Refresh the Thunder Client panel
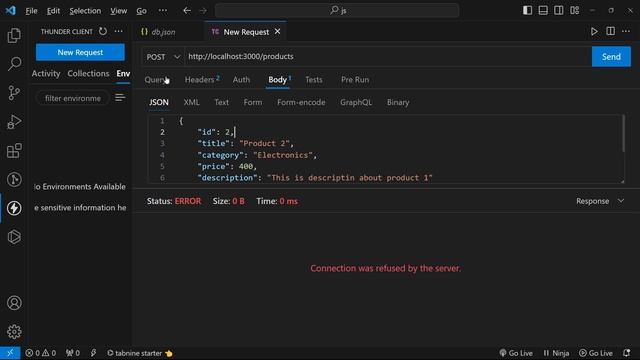The image size is (640, 360). 103,31
